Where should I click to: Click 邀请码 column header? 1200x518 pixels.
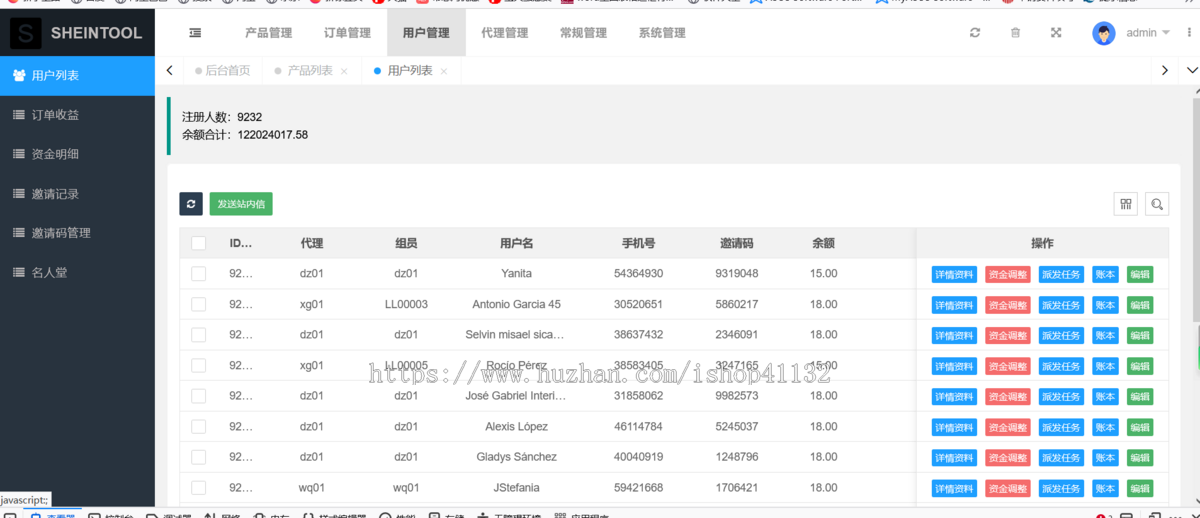[737, 243]
